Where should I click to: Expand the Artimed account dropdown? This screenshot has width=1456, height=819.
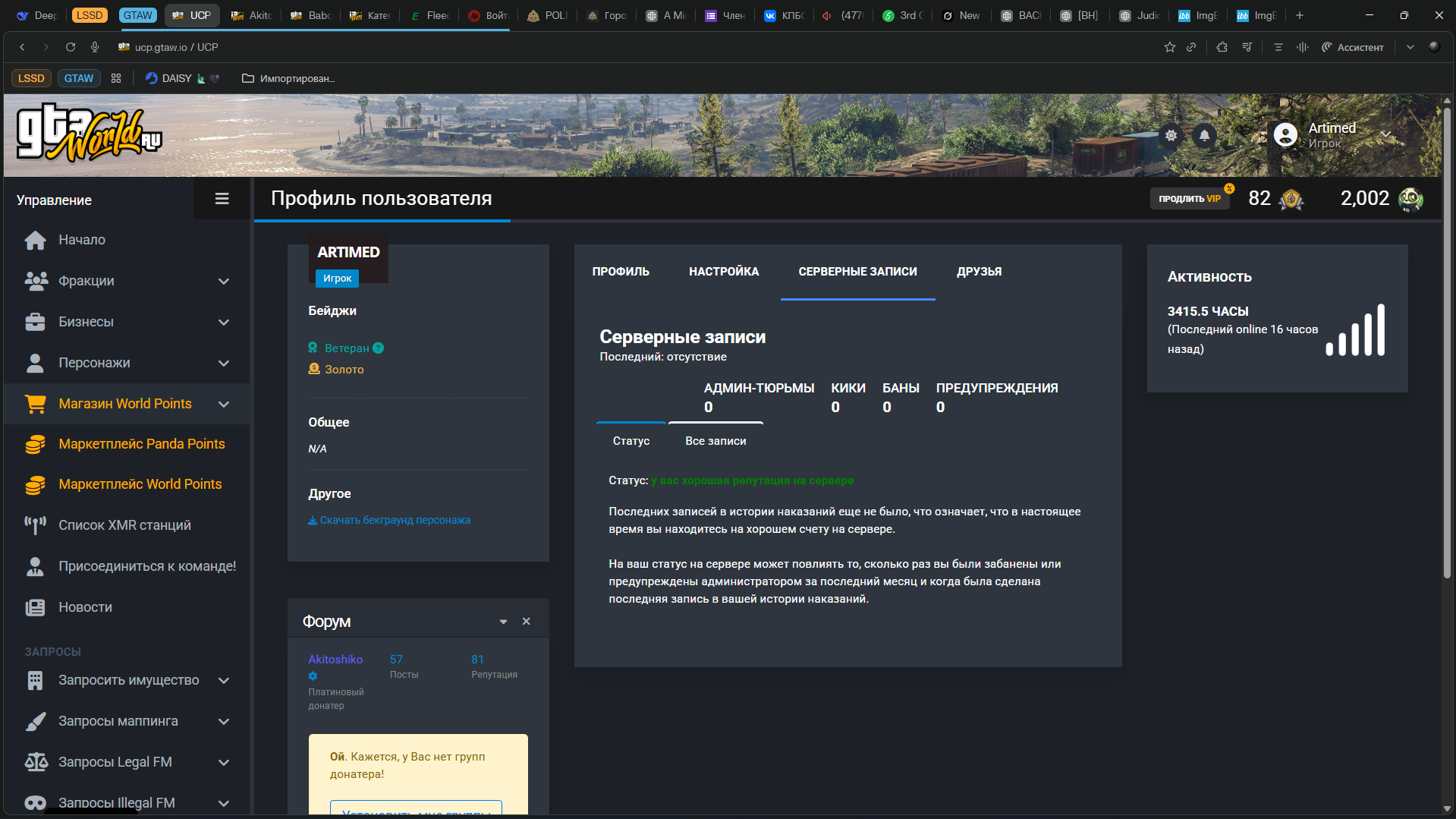(x=1385, y=134)
